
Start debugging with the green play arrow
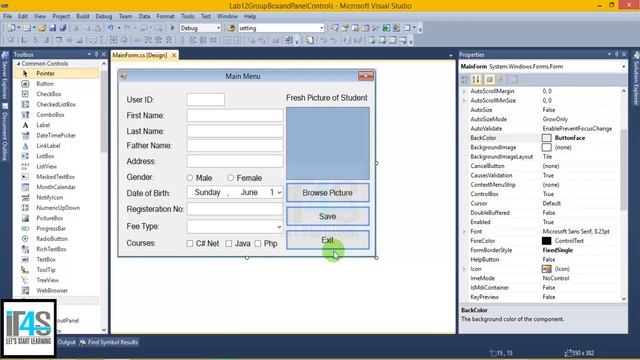pos(172,28)
